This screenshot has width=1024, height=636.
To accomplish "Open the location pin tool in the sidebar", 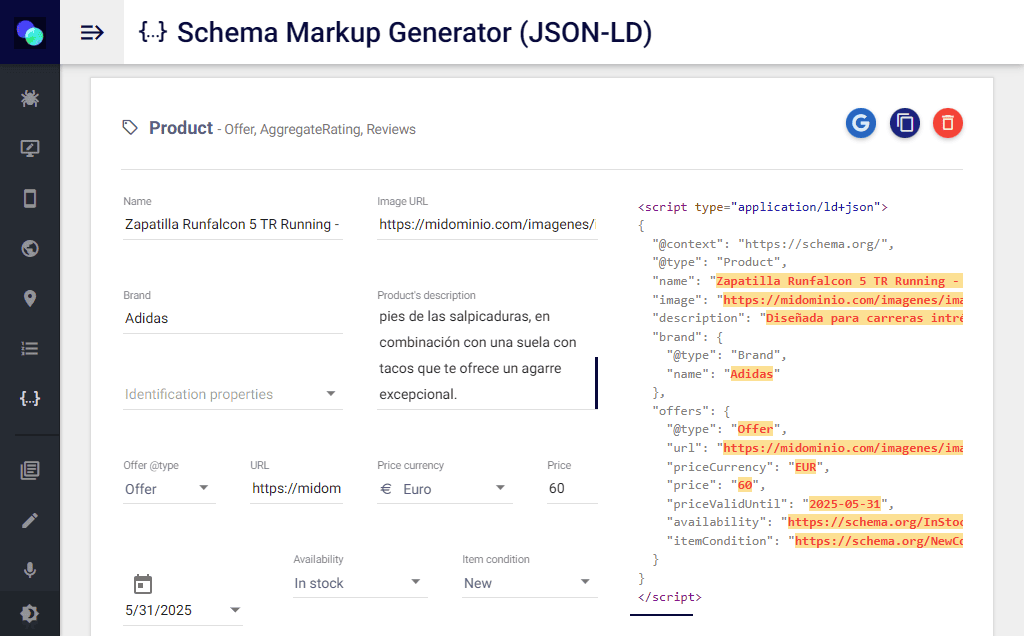I will pos(29,298).
